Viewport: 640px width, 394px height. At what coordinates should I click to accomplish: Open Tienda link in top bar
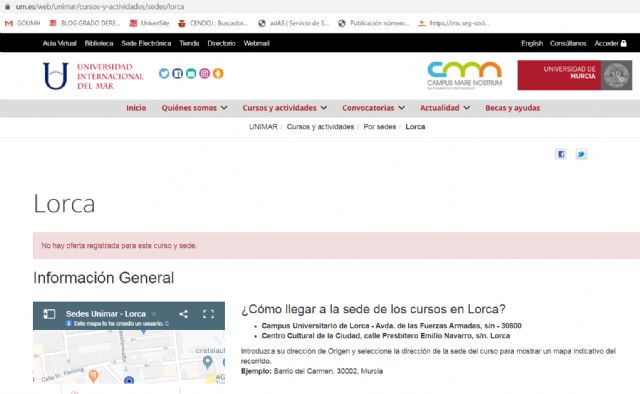[189, 43]
